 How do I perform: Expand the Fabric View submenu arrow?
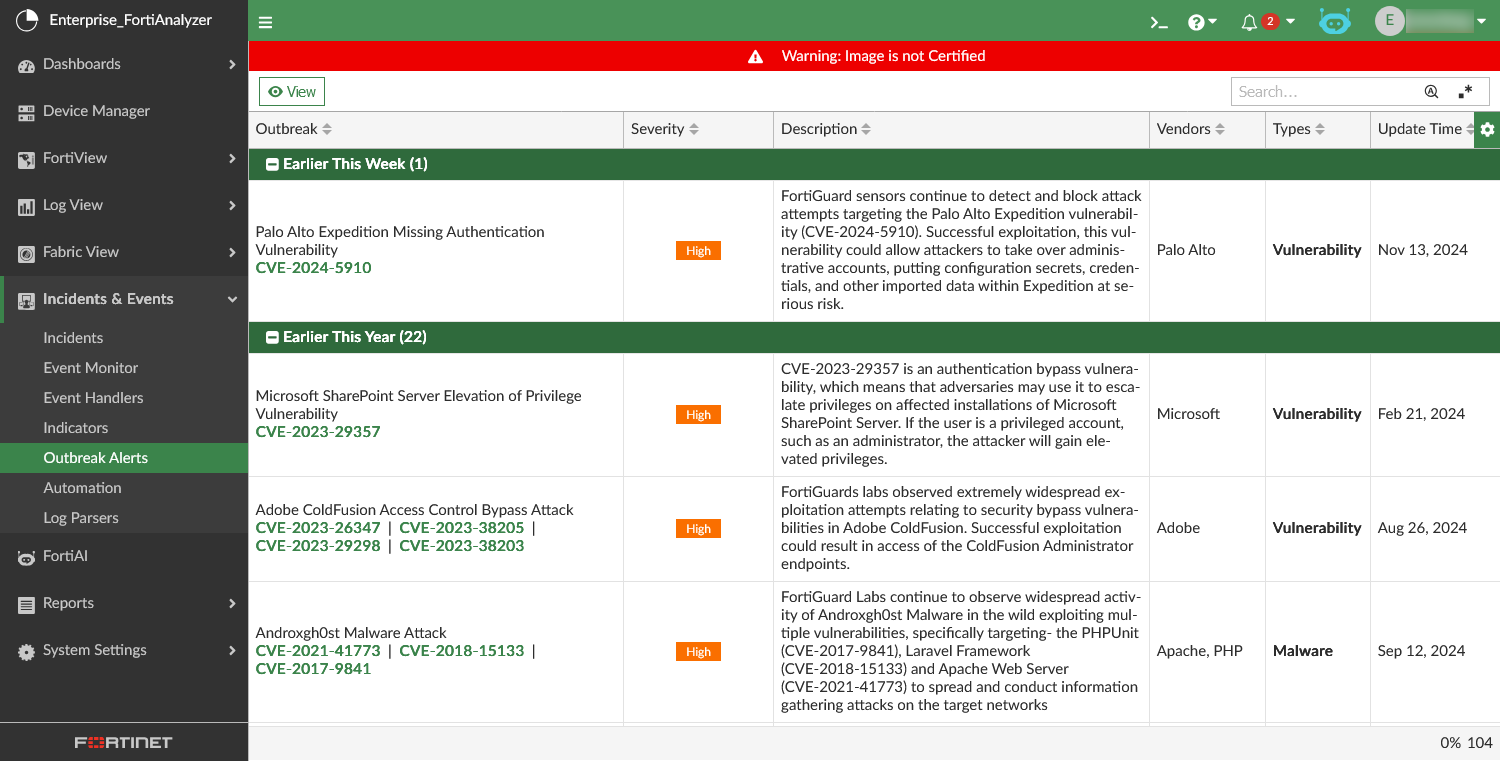click(232, 253)
